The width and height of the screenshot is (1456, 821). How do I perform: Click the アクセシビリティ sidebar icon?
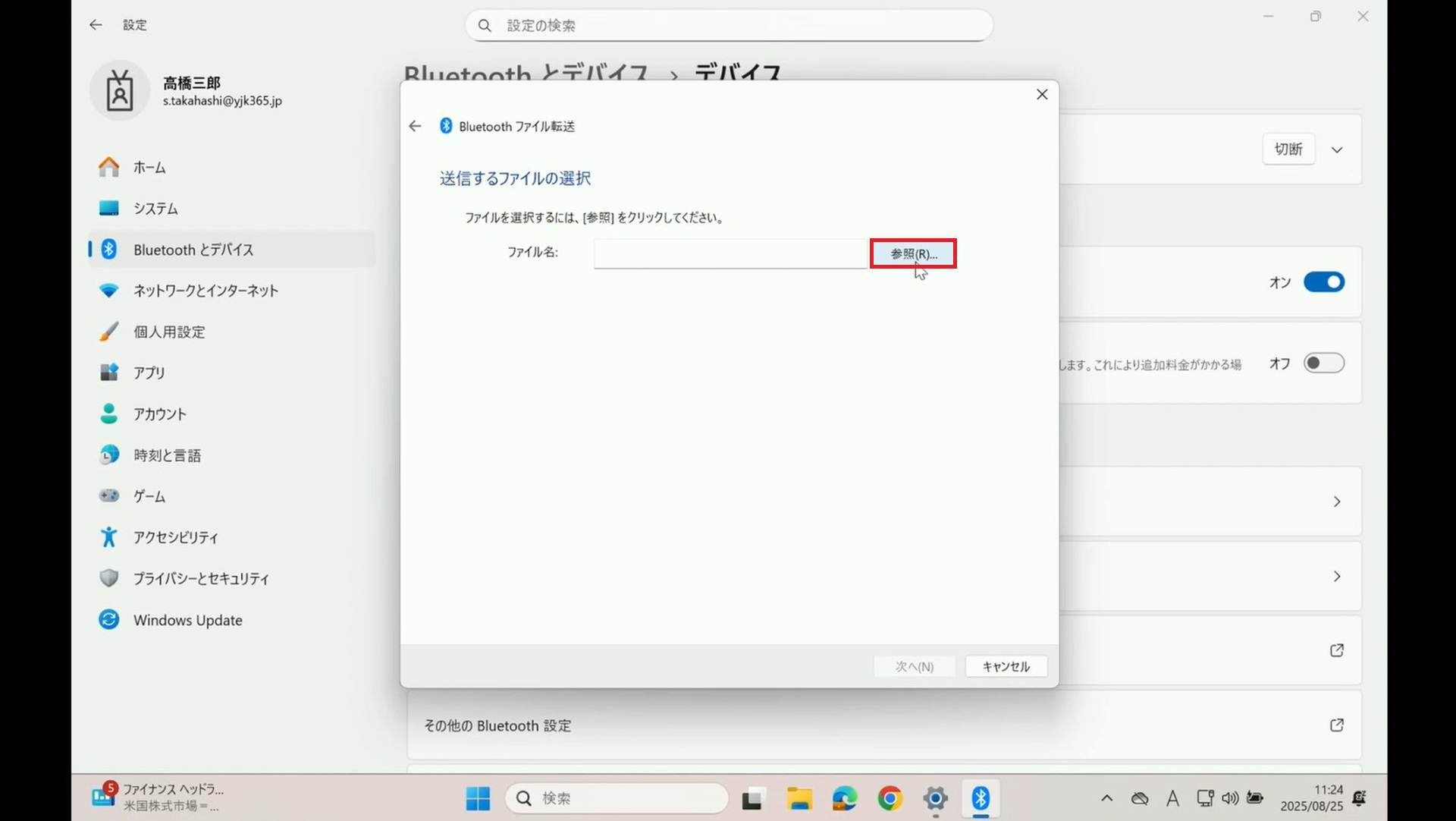click(109, 537)
